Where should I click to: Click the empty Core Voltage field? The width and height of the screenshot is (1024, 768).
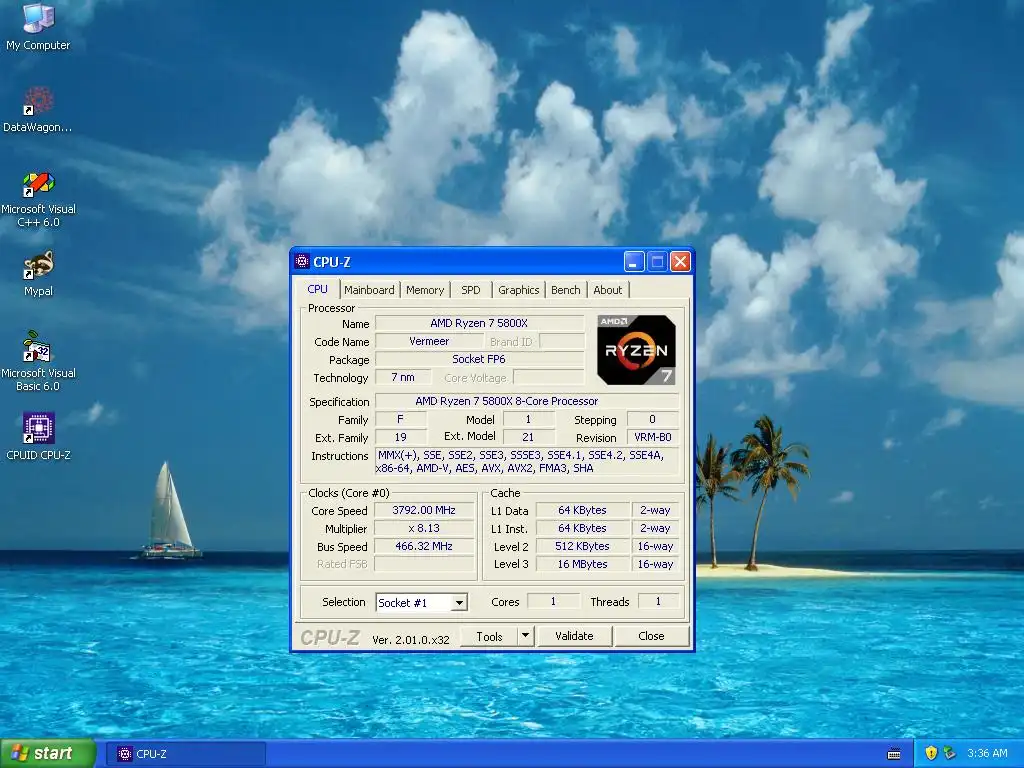coord(549,377)
